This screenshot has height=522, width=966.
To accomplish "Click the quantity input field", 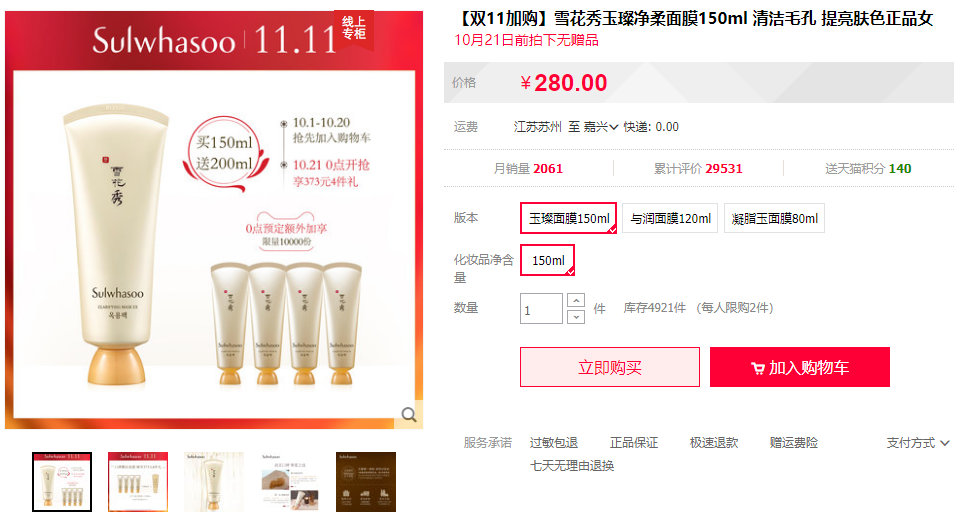I will click(x=542, y=308).
